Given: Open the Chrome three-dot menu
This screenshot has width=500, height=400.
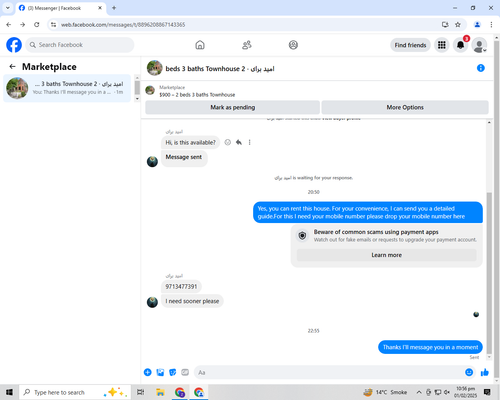Looking at the screenshot, I should click(x=491, y=25).
